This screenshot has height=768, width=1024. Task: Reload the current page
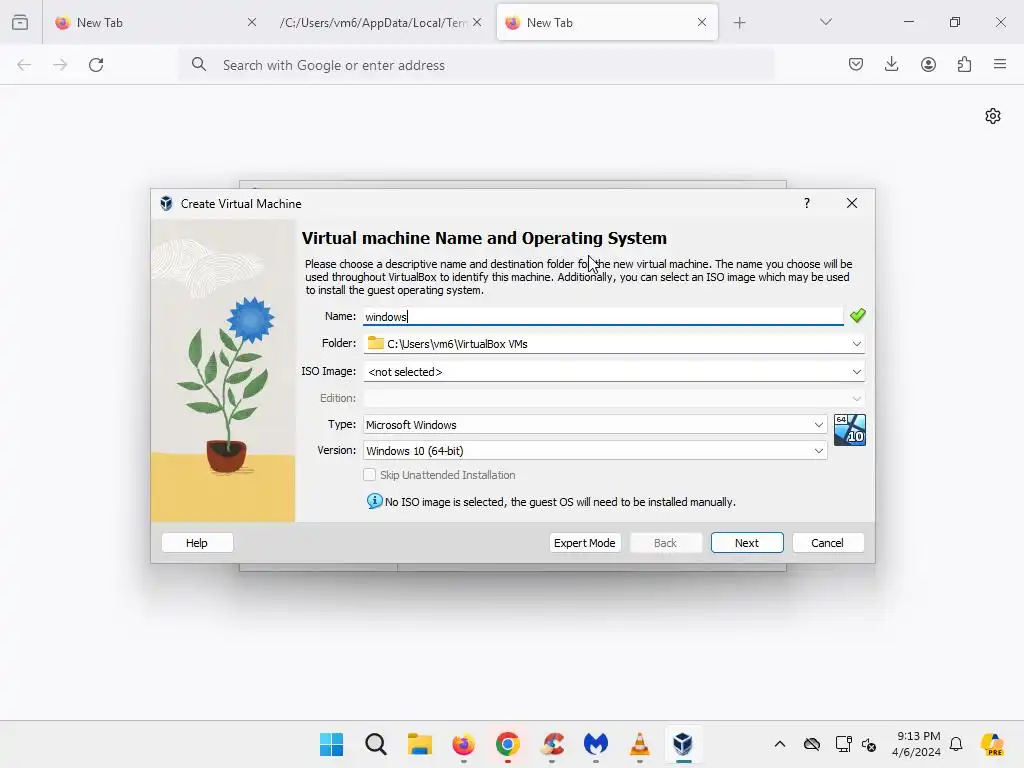(96, 65)
